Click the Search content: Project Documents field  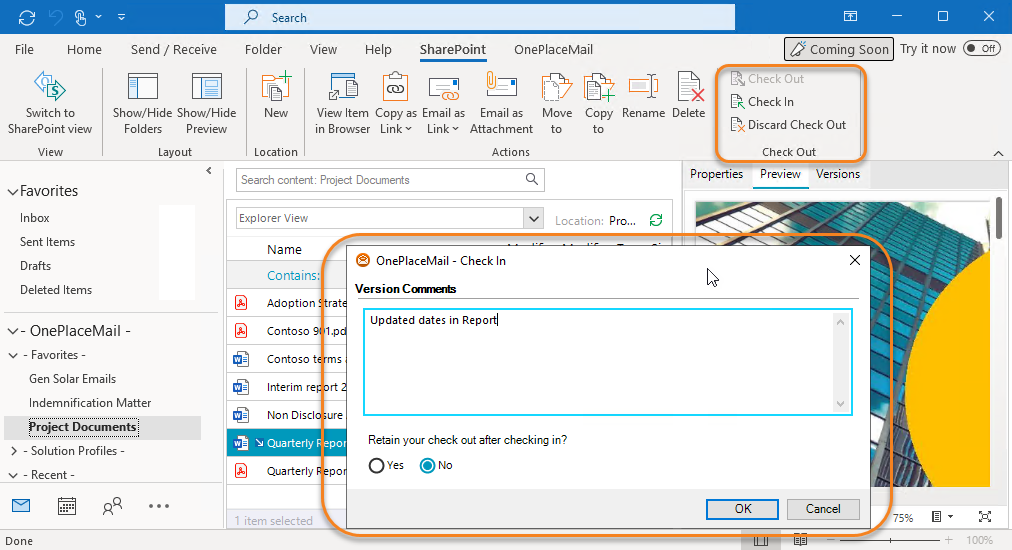click(x=390, y=179)
